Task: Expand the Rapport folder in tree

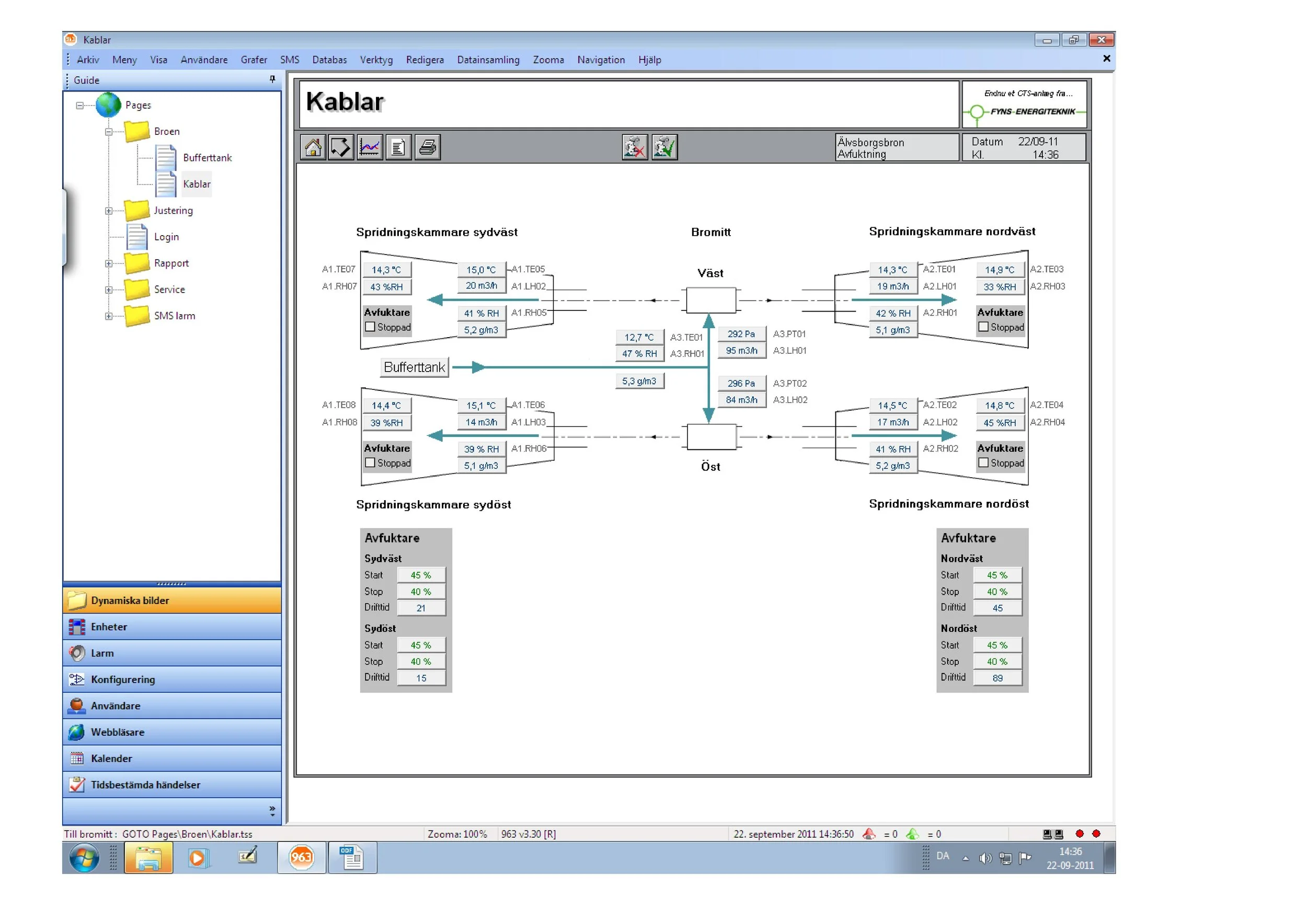Action: point(108,263)
